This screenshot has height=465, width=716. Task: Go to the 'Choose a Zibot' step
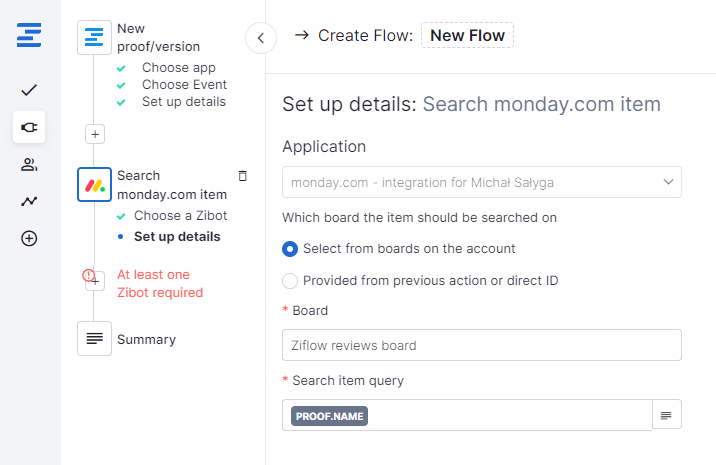coord(180,216)
